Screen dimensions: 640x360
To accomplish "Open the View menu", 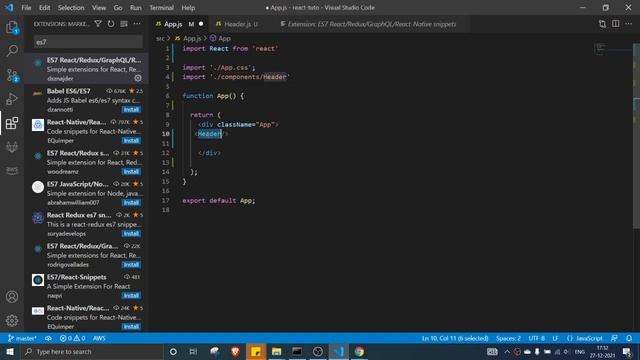I will [99, 8].
